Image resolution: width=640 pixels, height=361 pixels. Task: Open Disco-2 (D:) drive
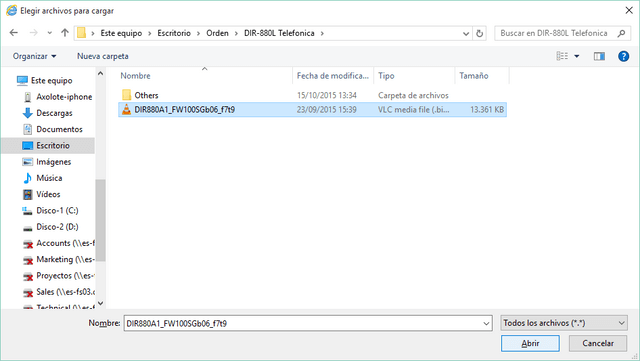click(57, 227)
